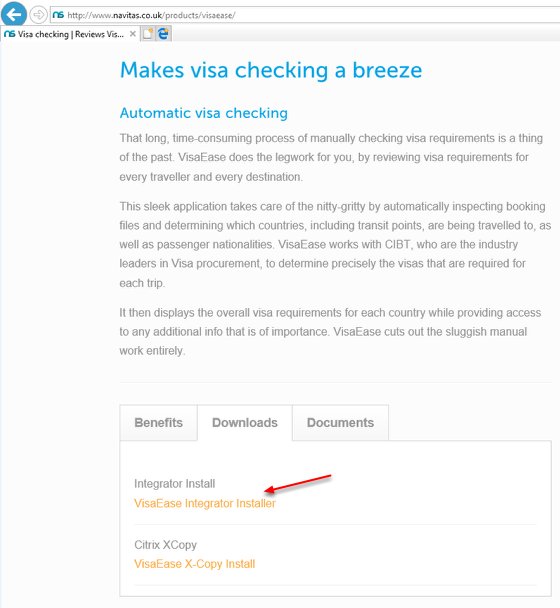Click the paragraph starting 'That long, time-consuming'
Image resolution: width=560 pixels, height=608 pixels.
(x=331, y=157)
